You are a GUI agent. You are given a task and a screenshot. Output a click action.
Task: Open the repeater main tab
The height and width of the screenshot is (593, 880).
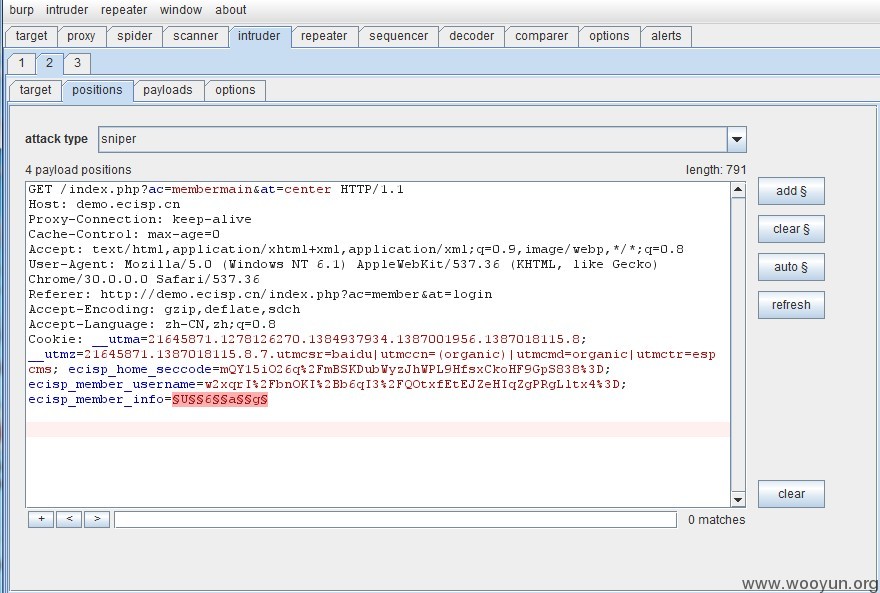tap(324, 36)
